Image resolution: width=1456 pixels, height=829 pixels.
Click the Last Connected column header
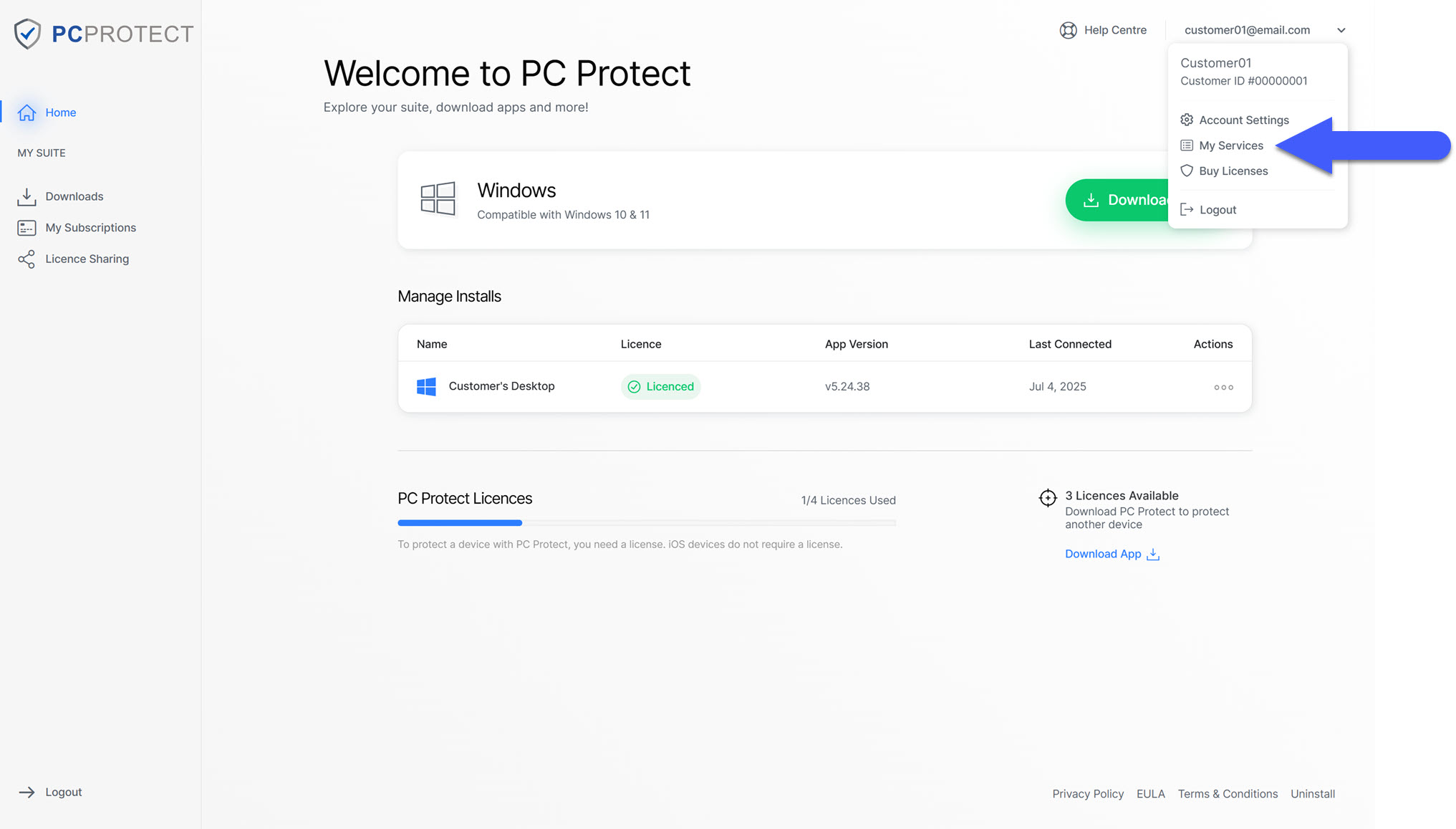(x=1070, y=345)
